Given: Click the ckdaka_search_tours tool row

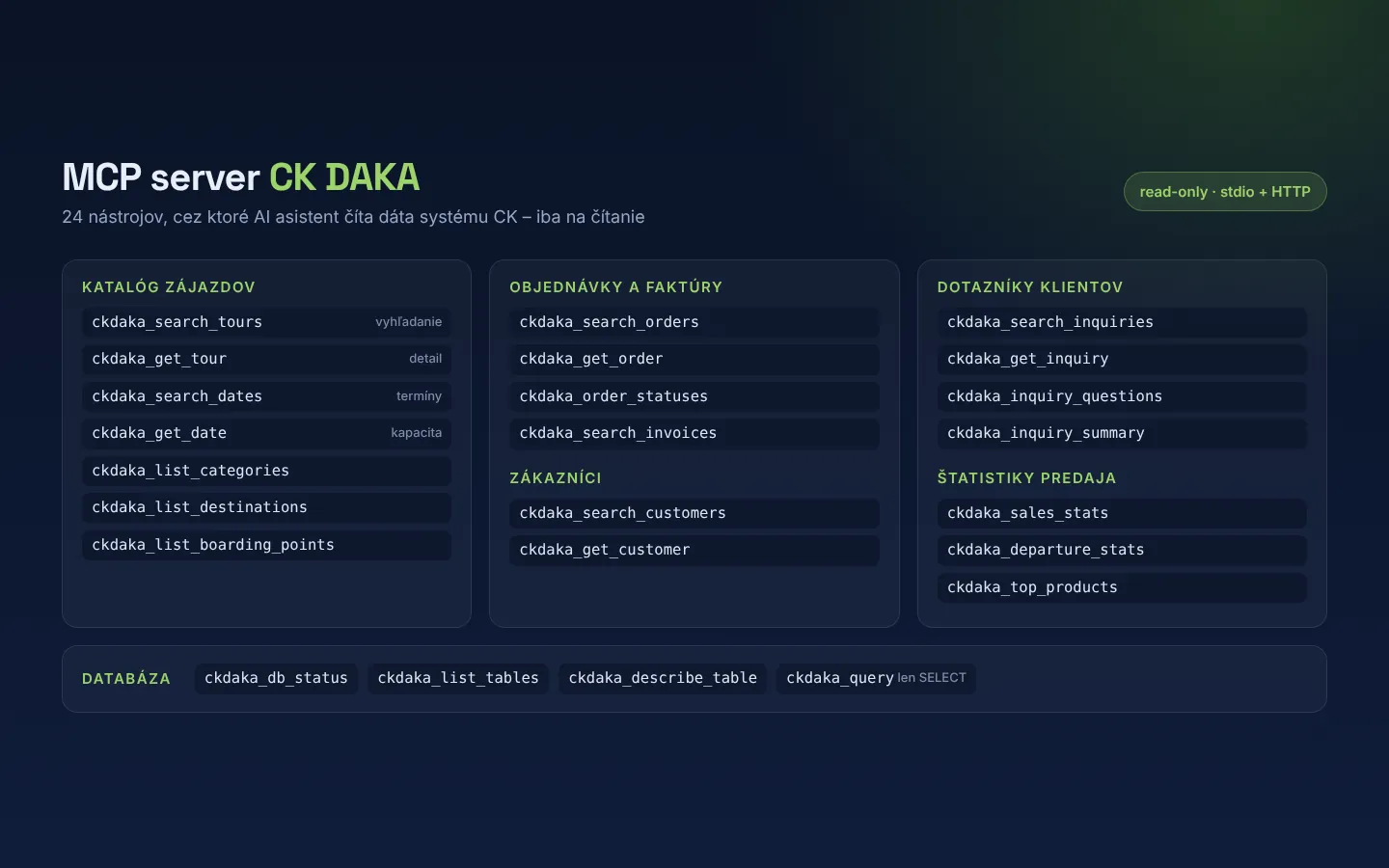Looking at the screenshot, I should pyautogui.click(x=266, y=322).
